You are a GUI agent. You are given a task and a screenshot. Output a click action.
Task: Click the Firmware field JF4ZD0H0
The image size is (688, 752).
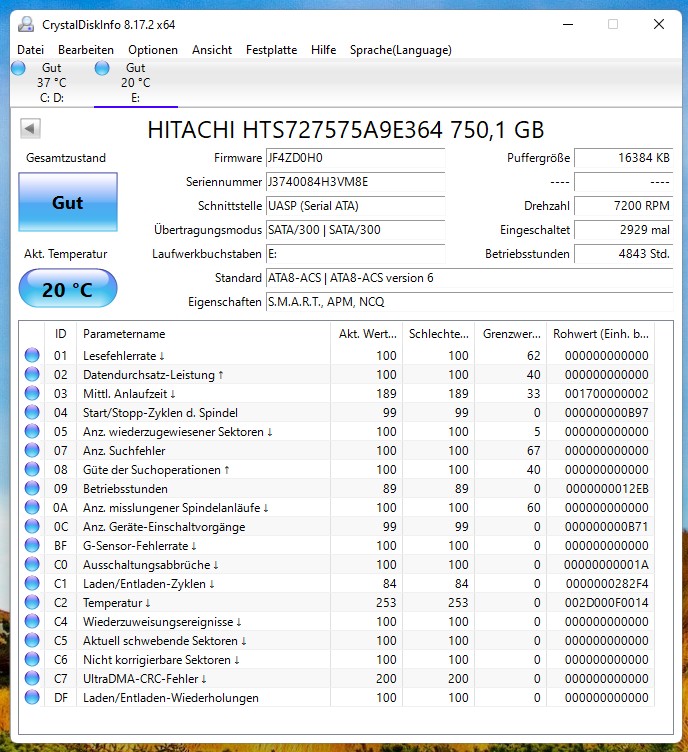[355, 158]
